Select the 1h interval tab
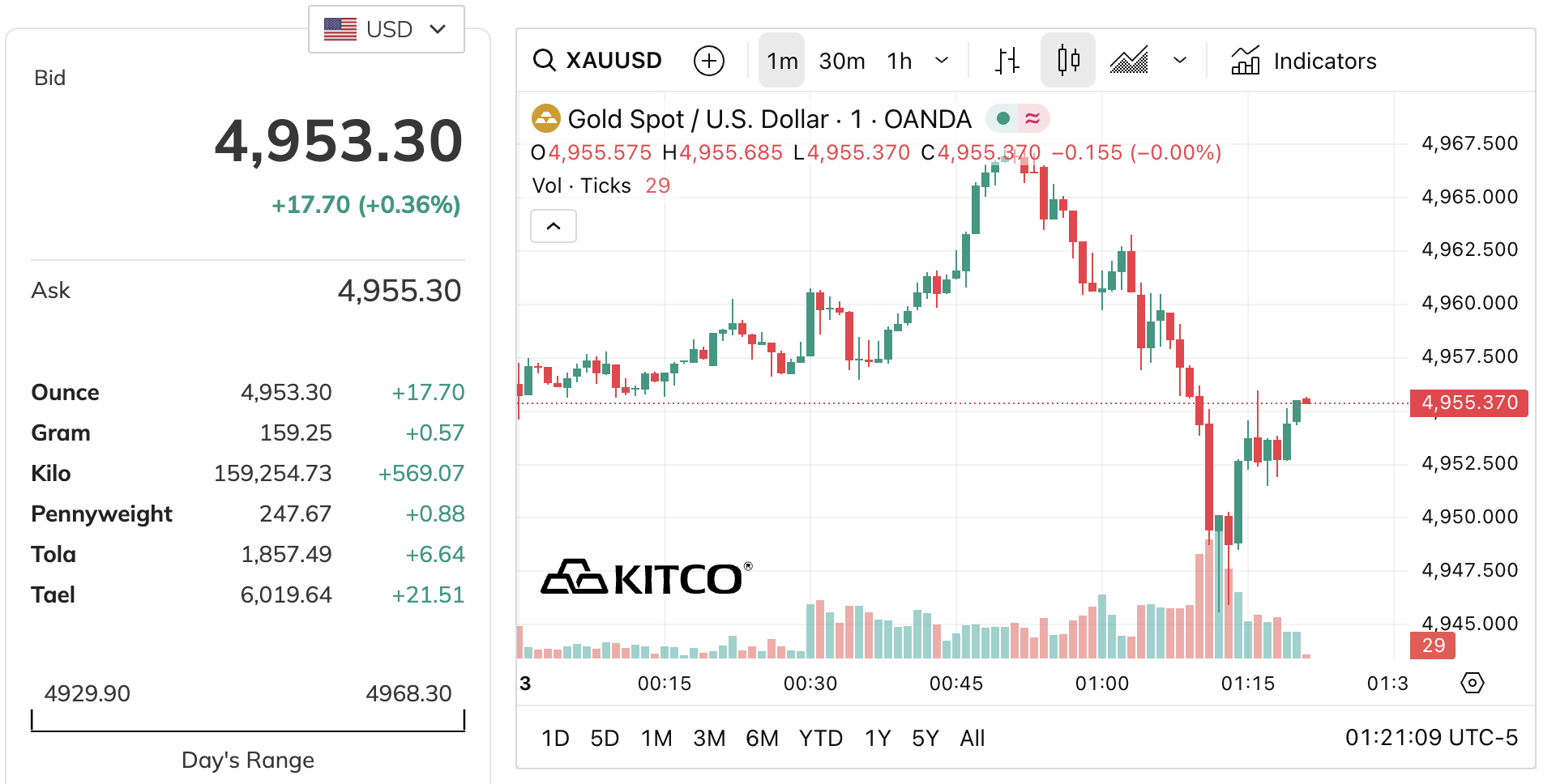This screenshot has width=1556, height=784. 899,60
